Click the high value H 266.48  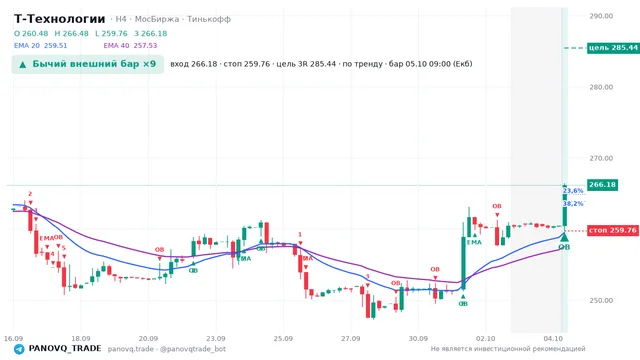coord(71,33)
